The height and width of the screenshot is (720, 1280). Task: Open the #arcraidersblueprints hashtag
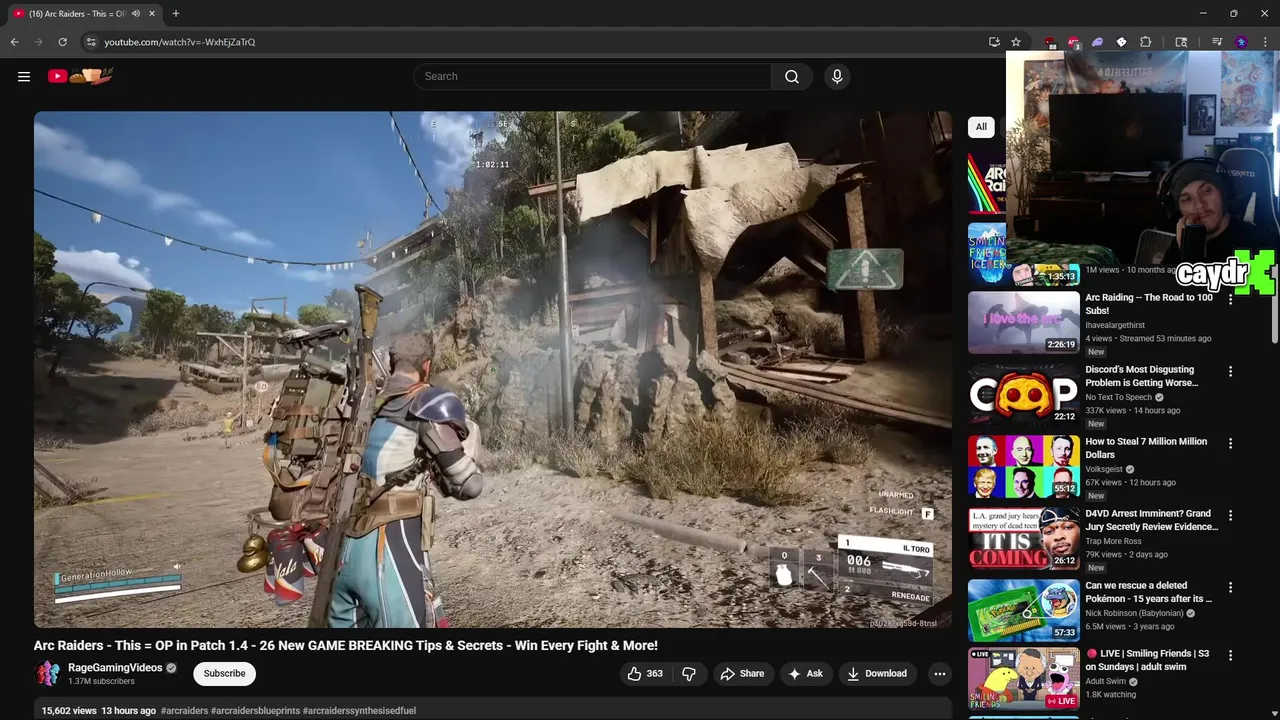[256, 711]
